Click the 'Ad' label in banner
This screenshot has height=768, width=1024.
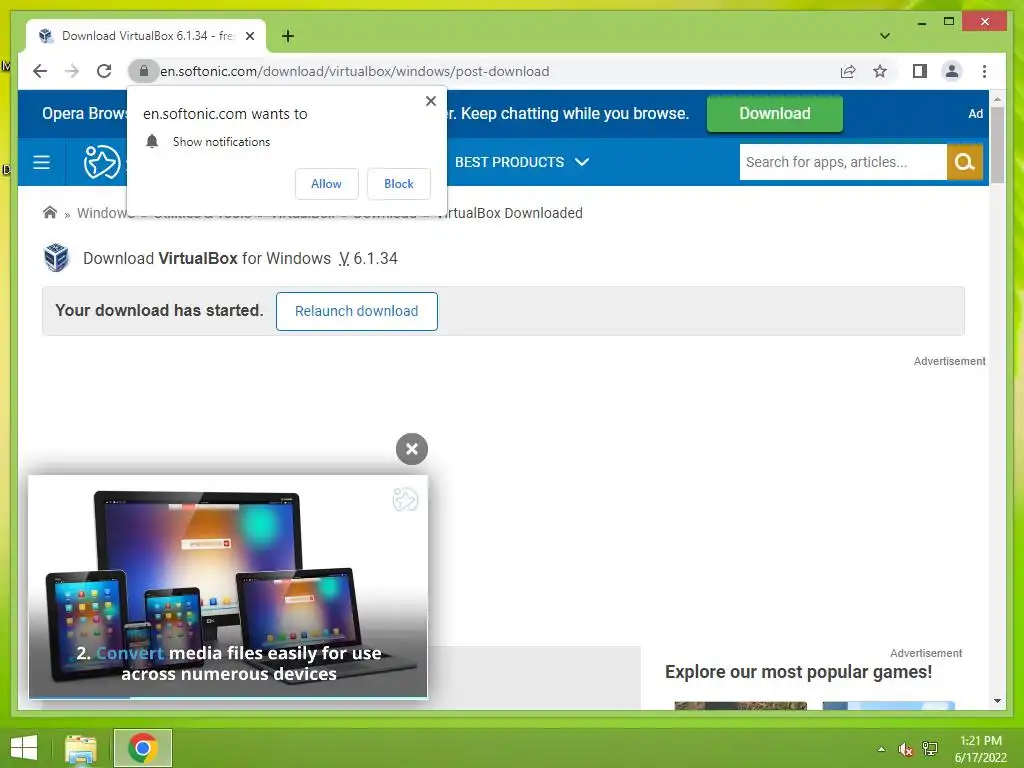point(975,114)
